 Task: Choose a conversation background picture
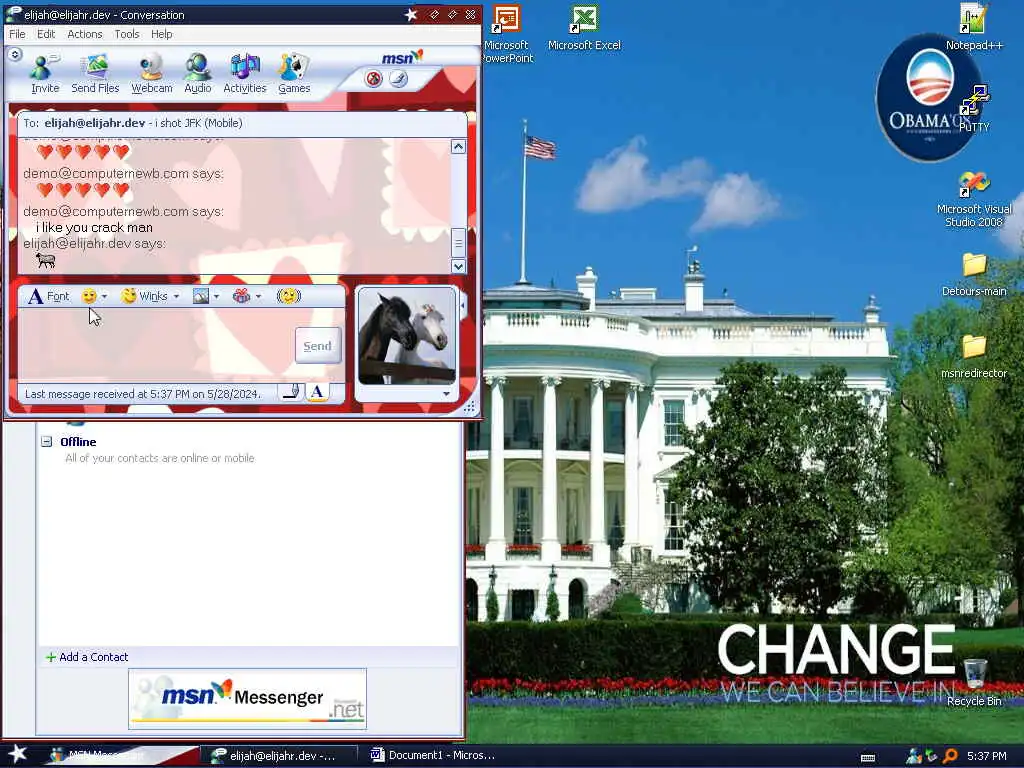pyautogui.click(x=201, y=296)
